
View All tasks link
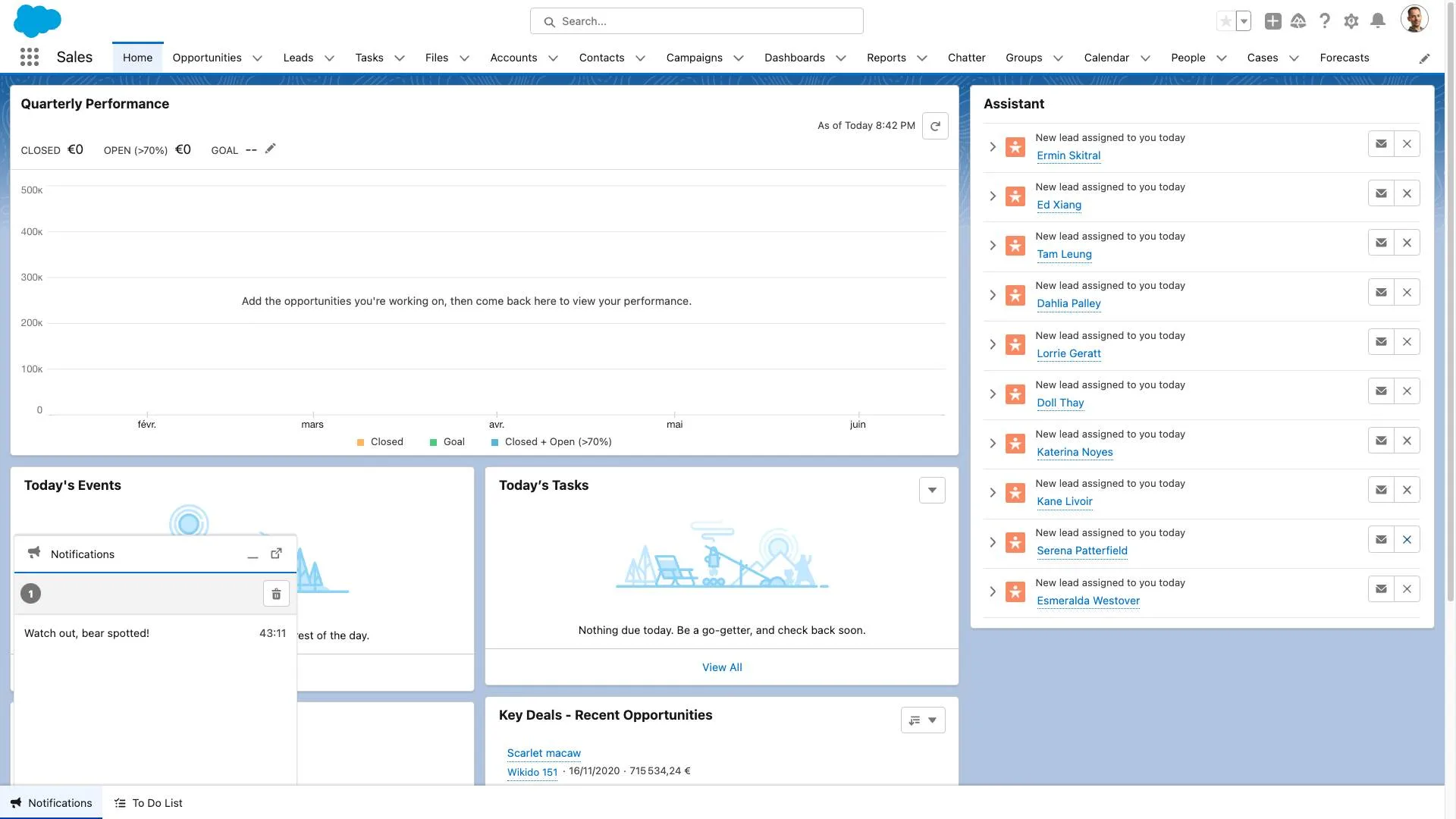721,667
